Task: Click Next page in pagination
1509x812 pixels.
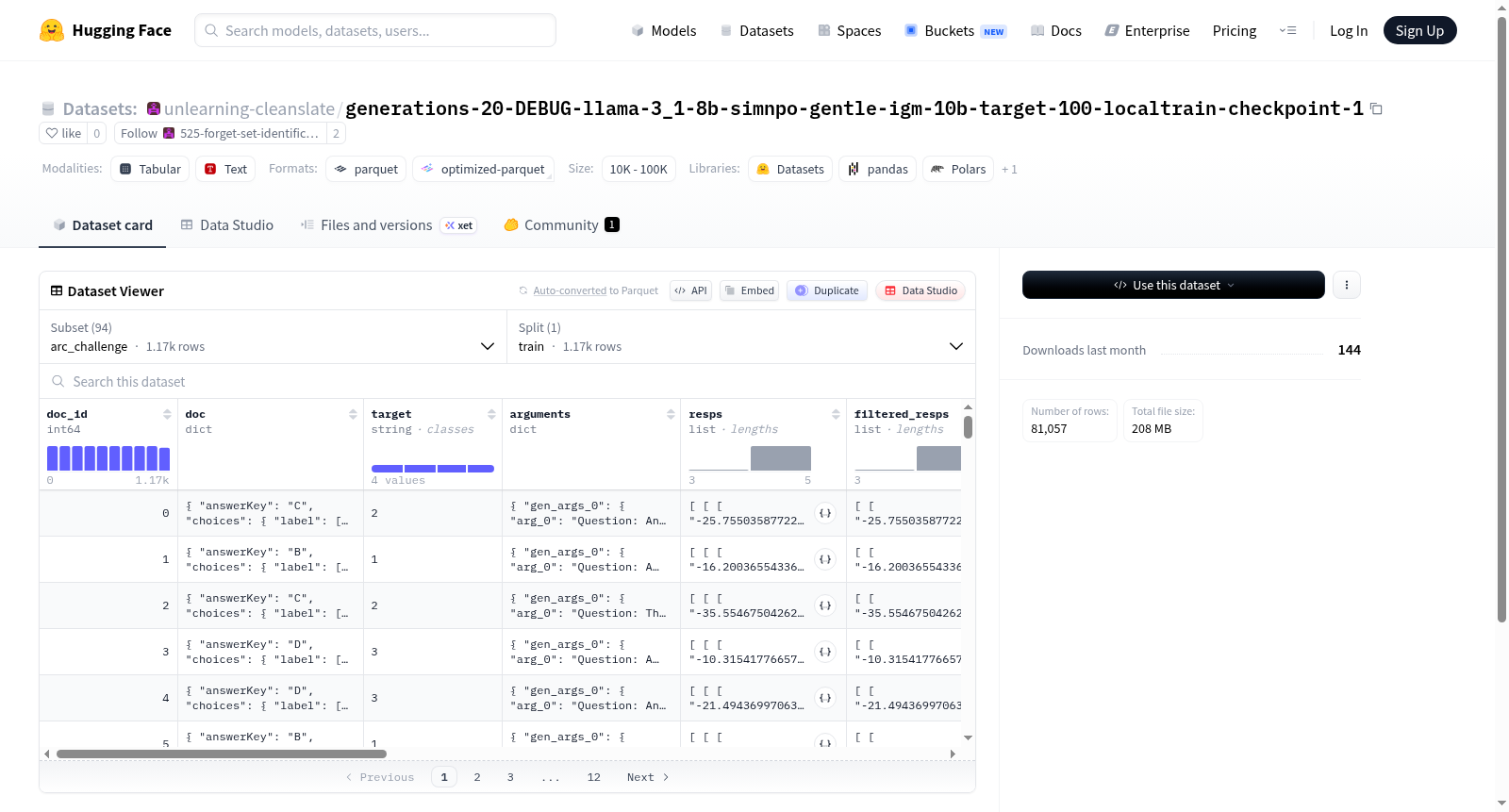Action: [648, 777]
